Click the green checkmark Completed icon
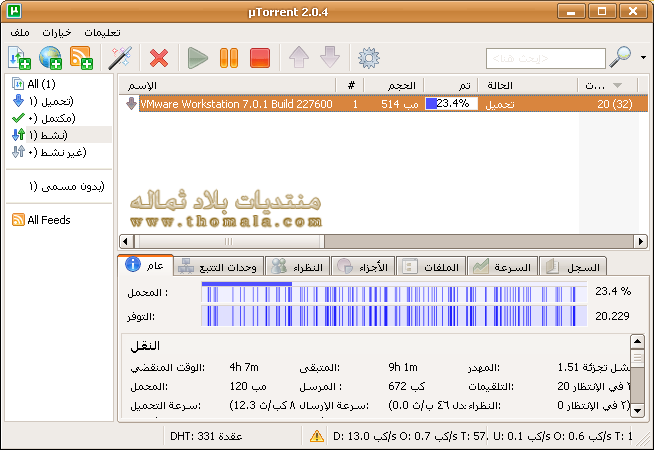 pos(18,118)
